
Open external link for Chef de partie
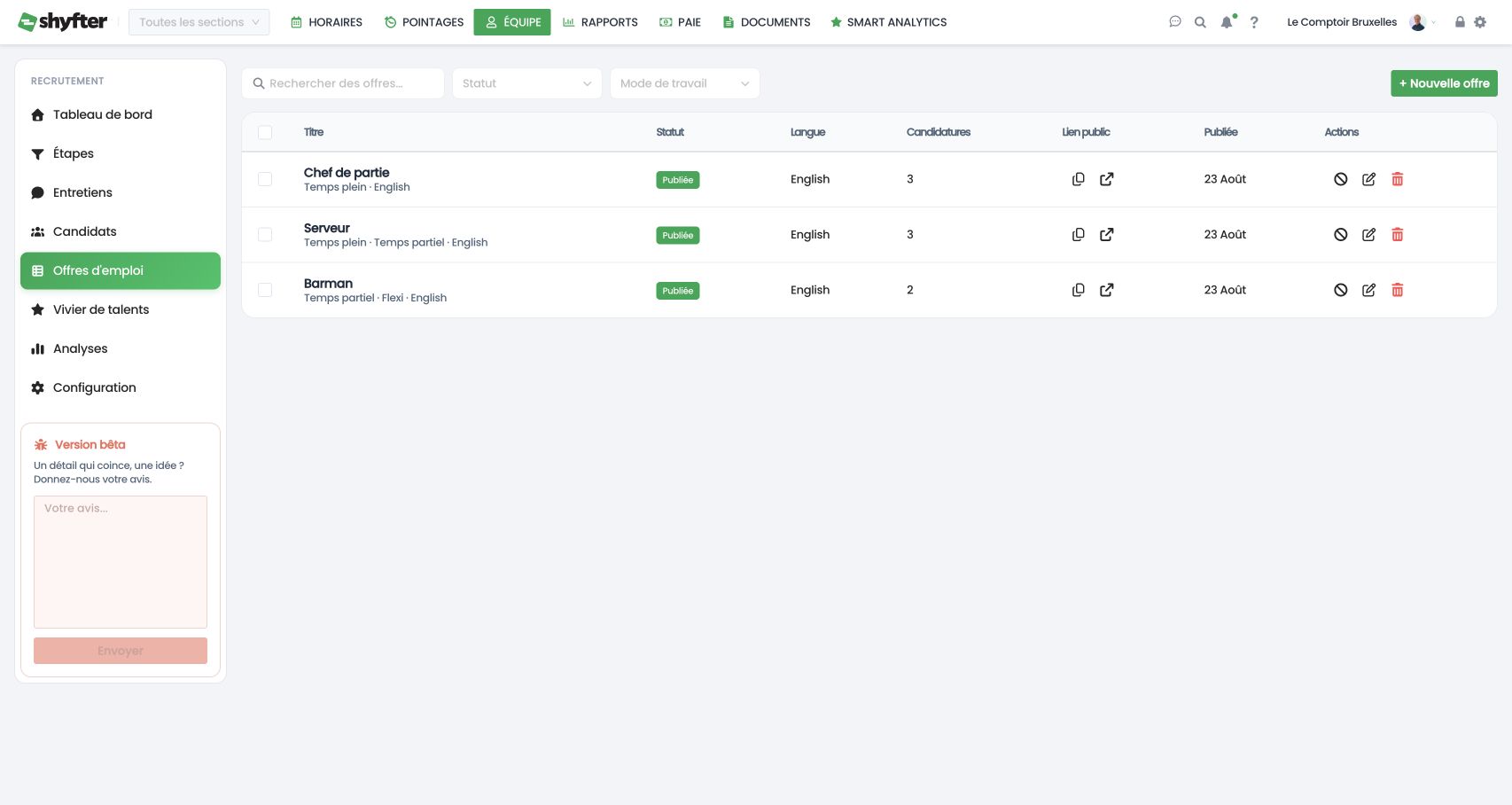[1107, 179]
